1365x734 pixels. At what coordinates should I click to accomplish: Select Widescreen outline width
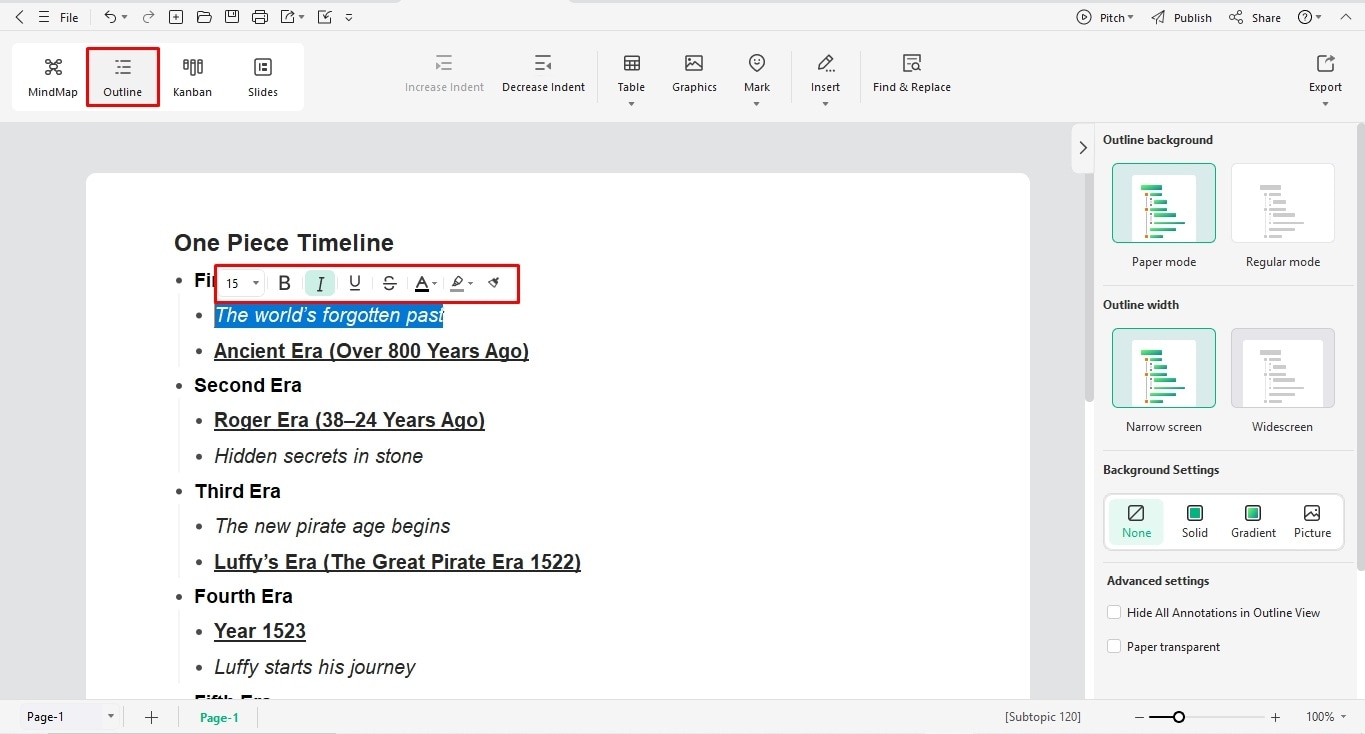pos(1283,368)
